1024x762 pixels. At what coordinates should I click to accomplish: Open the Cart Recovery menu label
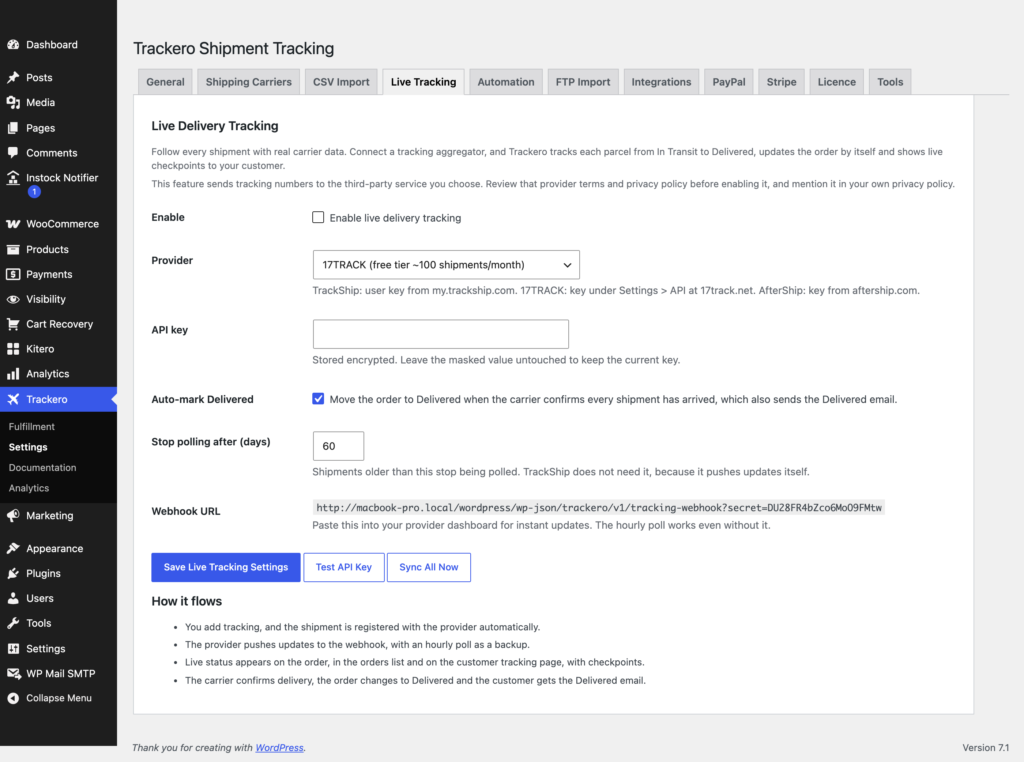pyautogui.click(x=59, y=324)
